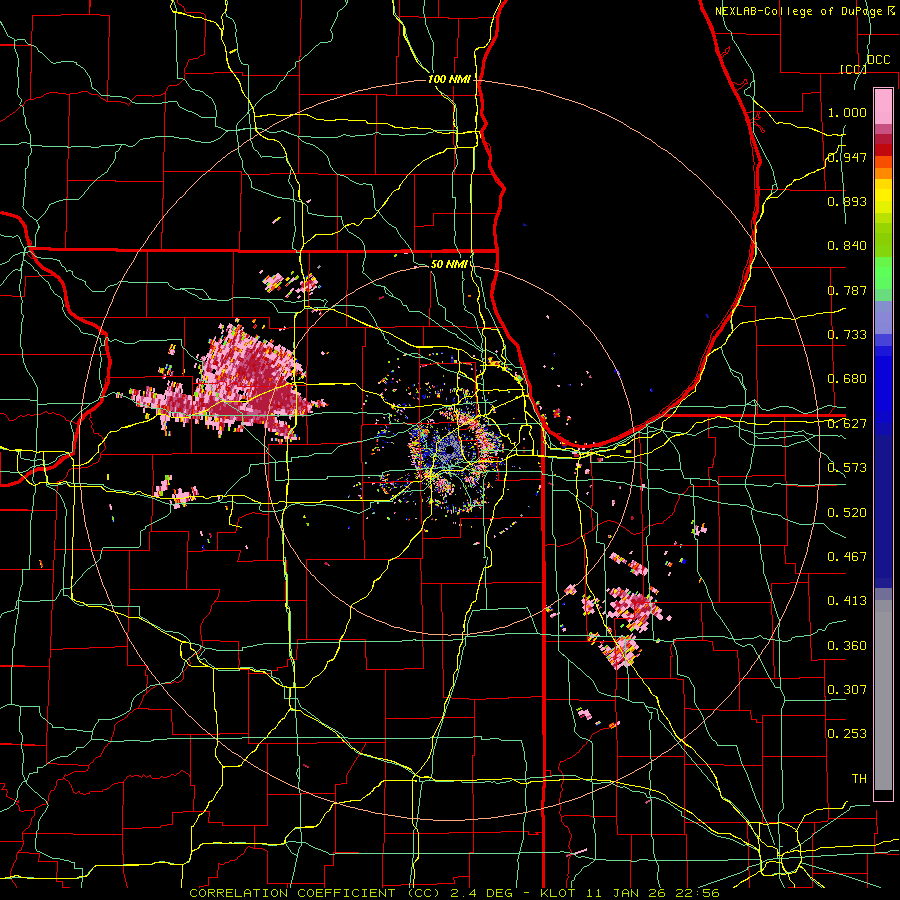Select the "0.253" color scale value
The height and width of the screenshot is (900, 900).
847,734
